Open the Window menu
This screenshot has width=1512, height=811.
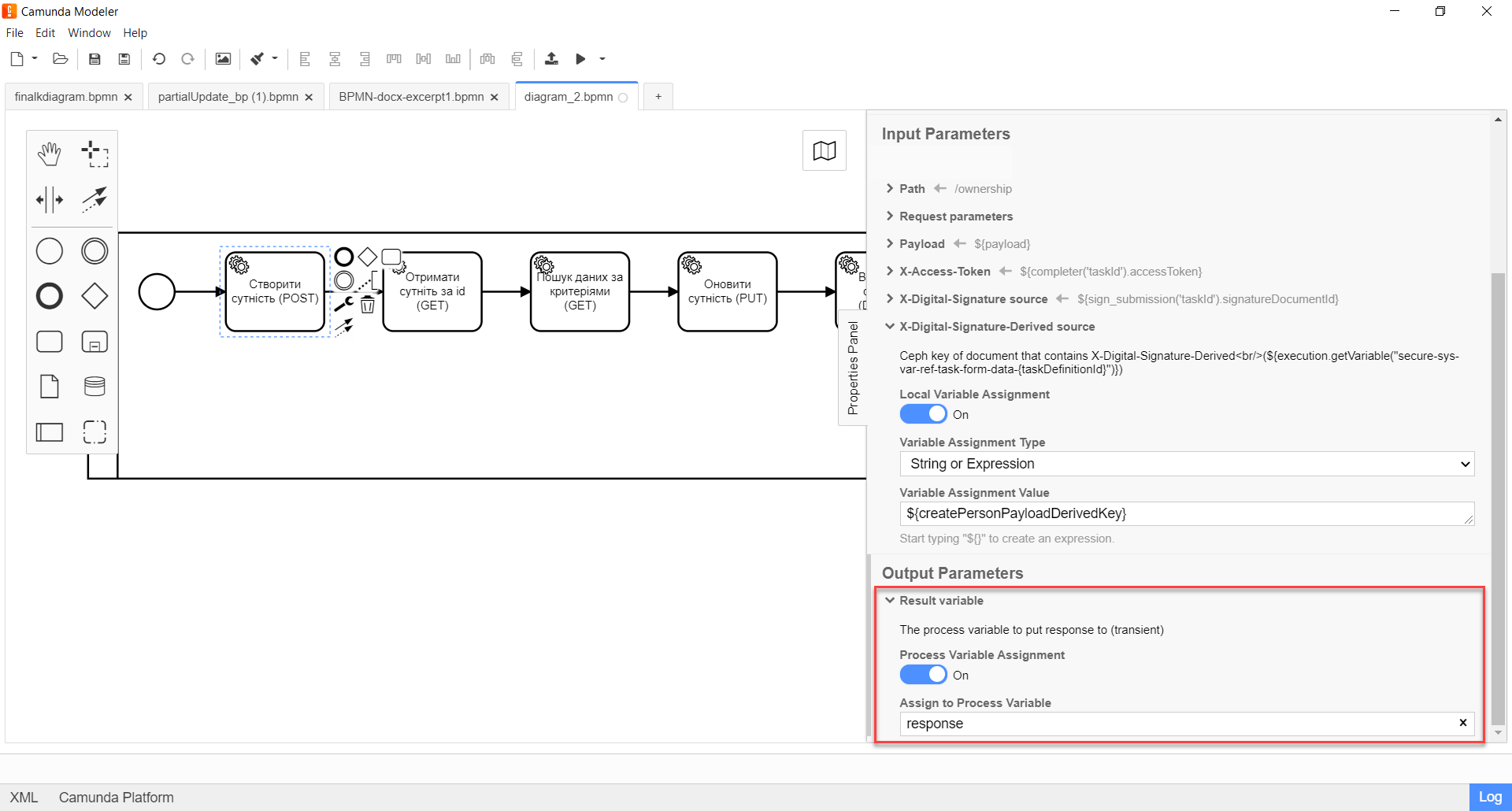tap(89, 33)
